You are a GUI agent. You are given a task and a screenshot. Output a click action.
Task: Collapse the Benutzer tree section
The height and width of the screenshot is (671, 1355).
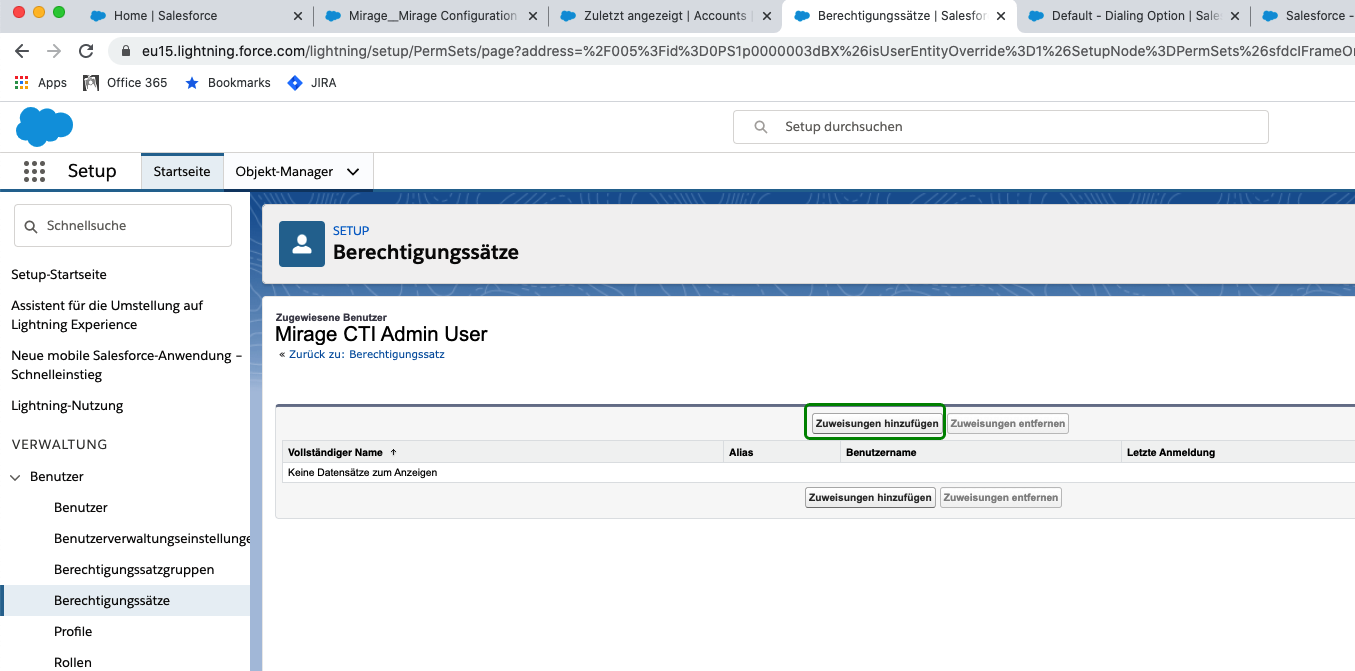15,477
